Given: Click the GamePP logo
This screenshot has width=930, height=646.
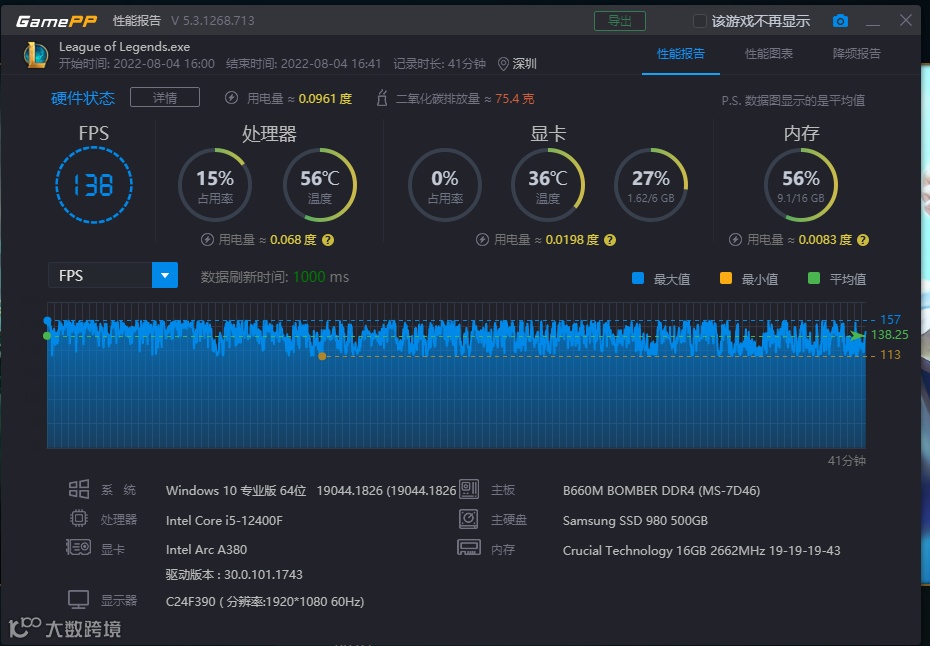Looking at the screenshot, I should point(56,21).
